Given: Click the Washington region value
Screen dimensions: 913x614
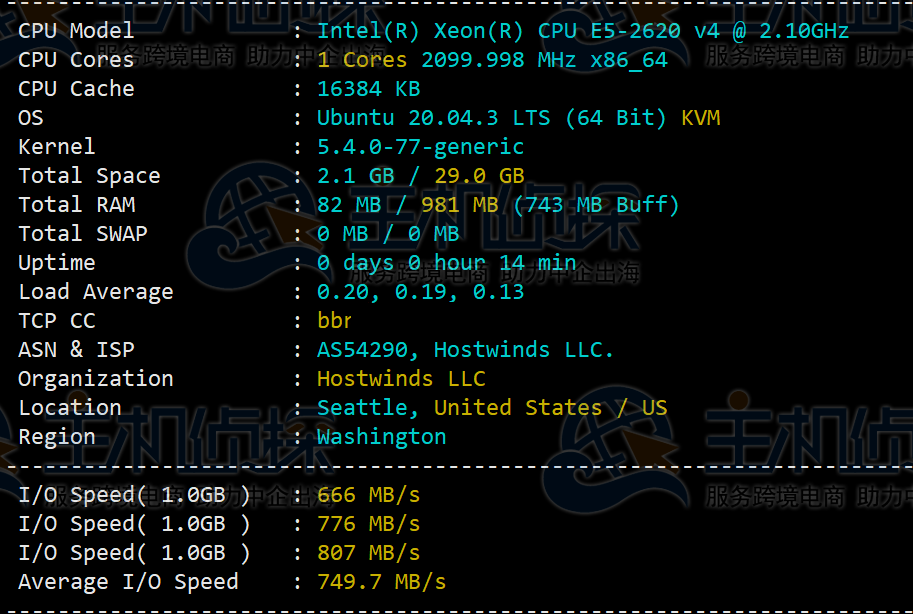Looking at the screenshot, I should coord(381,437).
